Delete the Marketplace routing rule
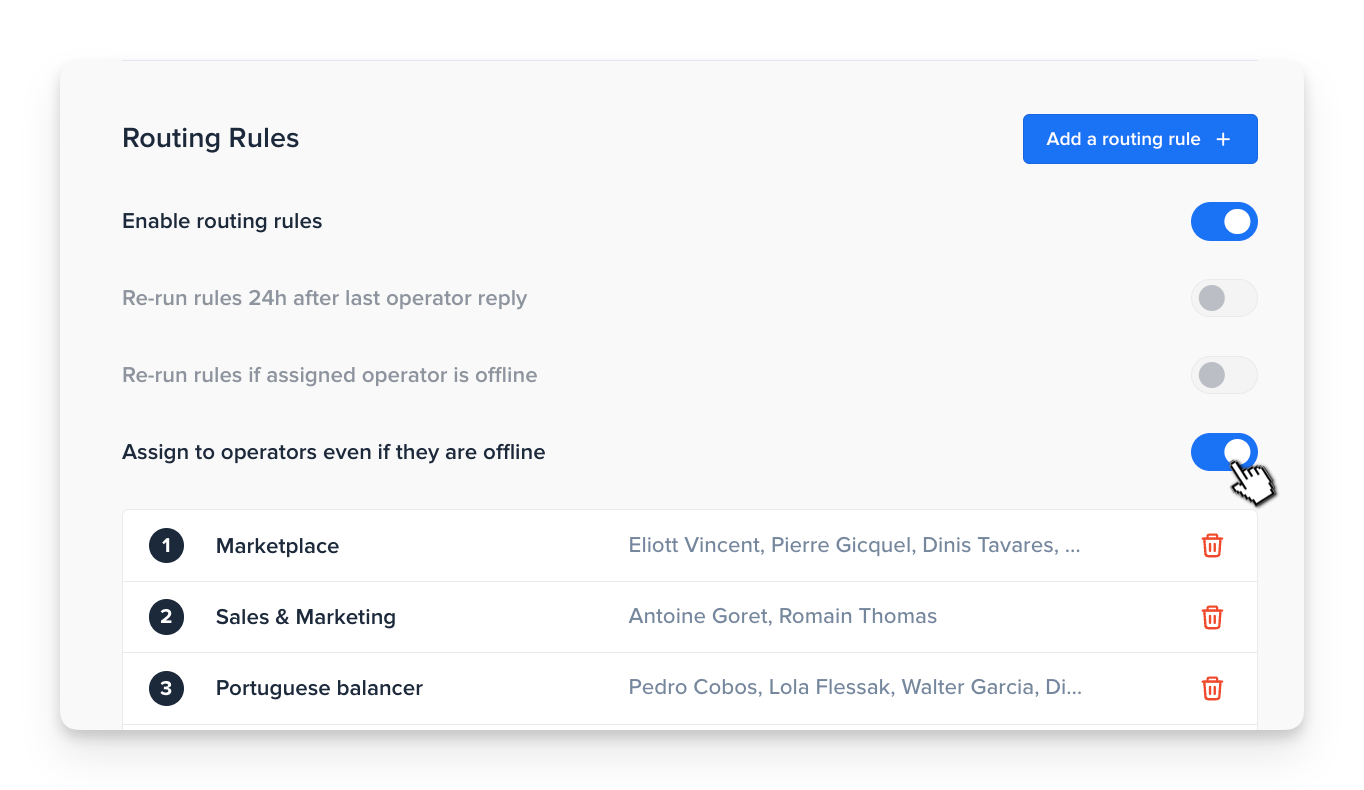Screen dimensions: 1364x790 [x=1212, y=545]
